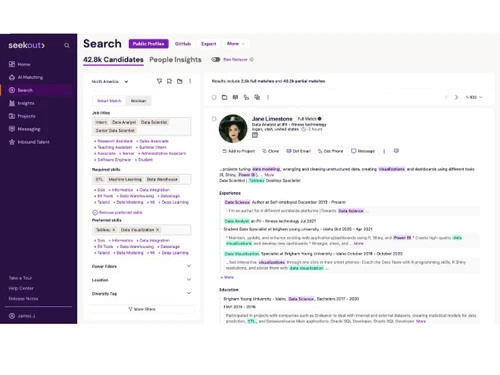This screenshot has width=500, height=375.
Task: Open the Jane Limestone profile name link
Action: point(272,119)
